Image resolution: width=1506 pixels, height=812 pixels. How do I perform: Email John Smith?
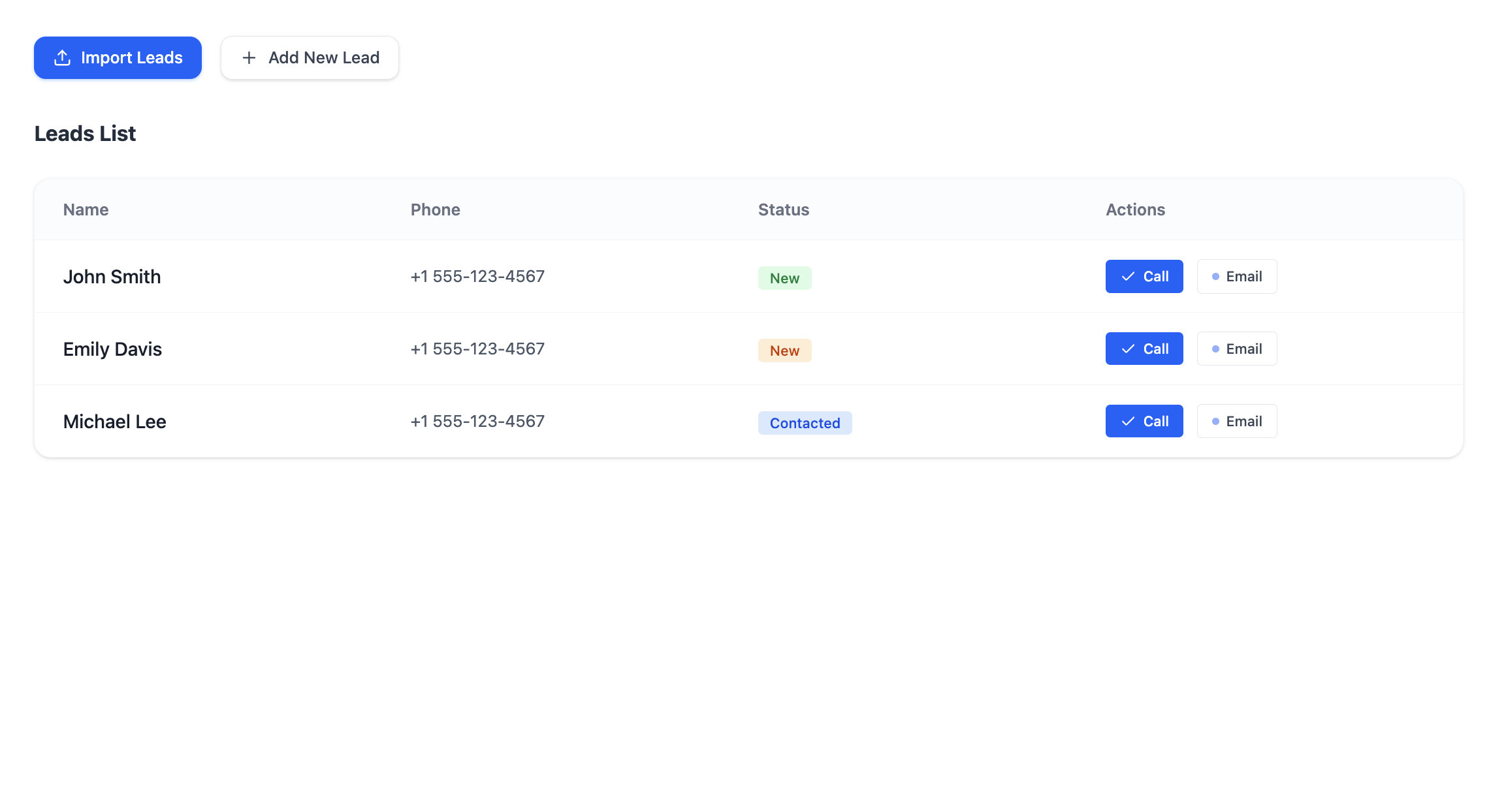pos(1237,277)
